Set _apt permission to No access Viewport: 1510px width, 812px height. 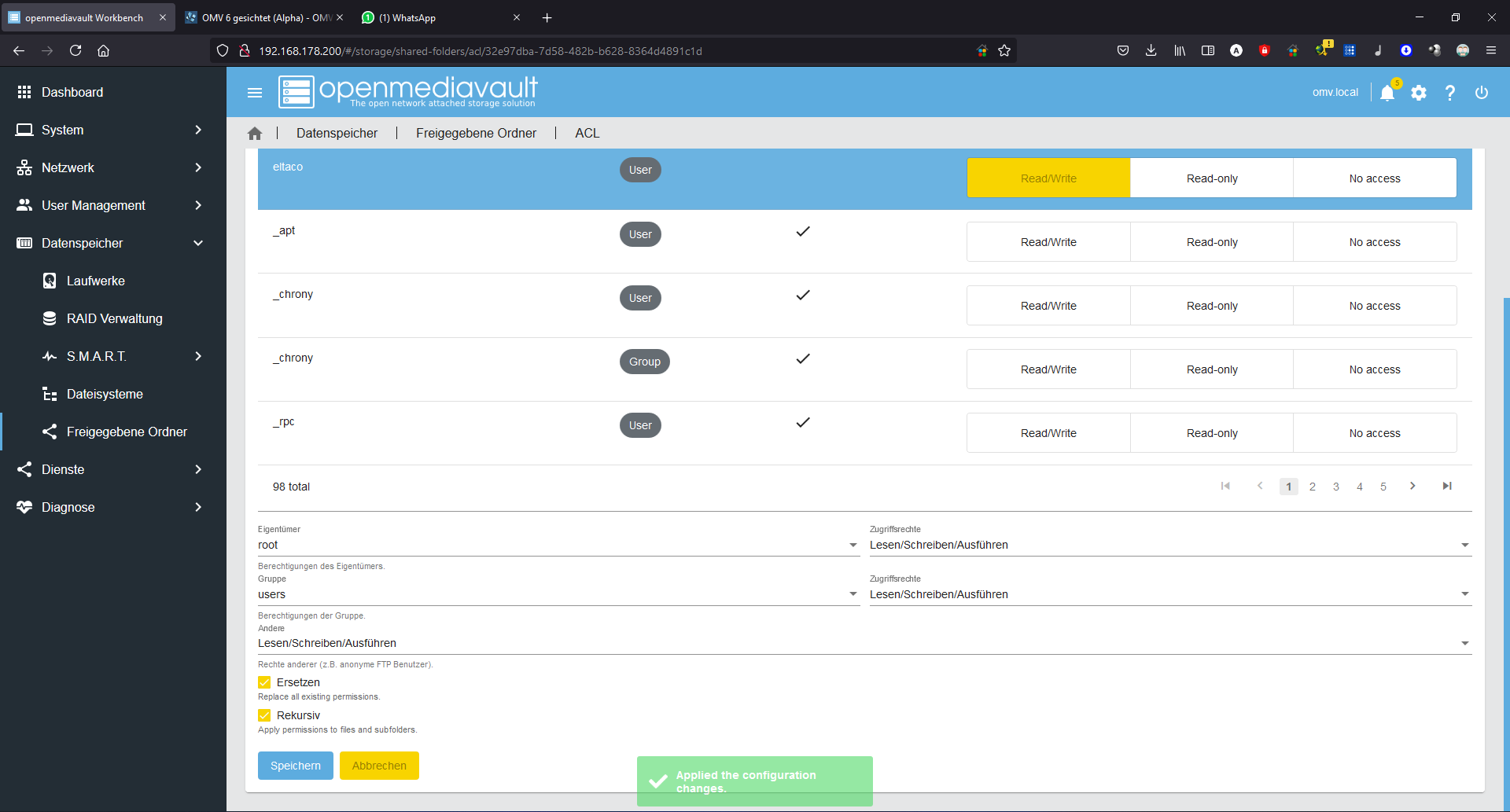click(x=1375, y=242)
